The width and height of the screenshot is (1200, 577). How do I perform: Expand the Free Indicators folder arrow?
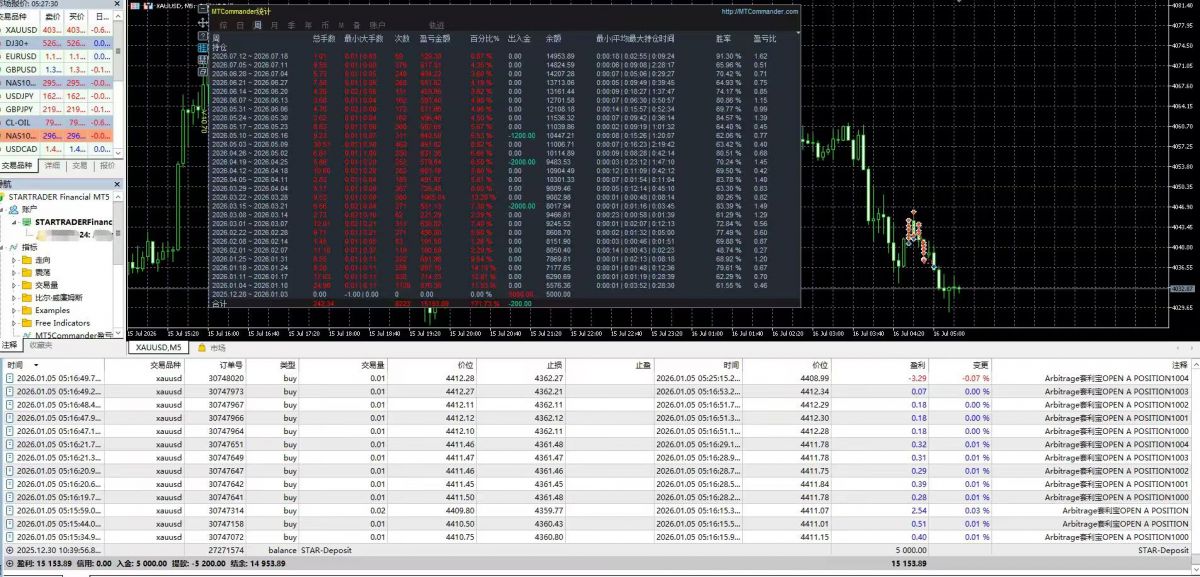[x=14, y=323]
